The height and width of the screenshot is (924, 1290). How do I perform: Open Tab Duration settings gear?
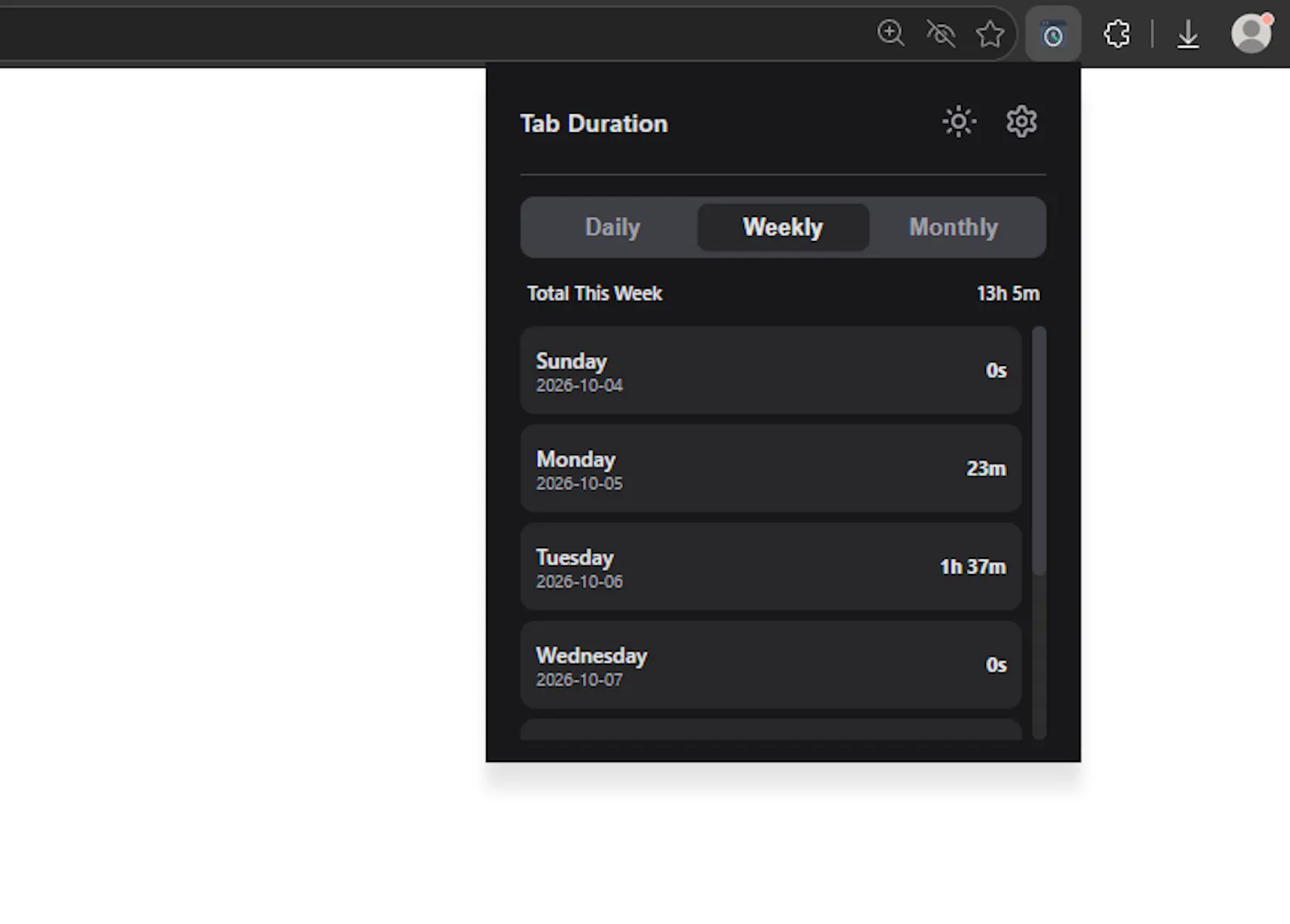1022,122
